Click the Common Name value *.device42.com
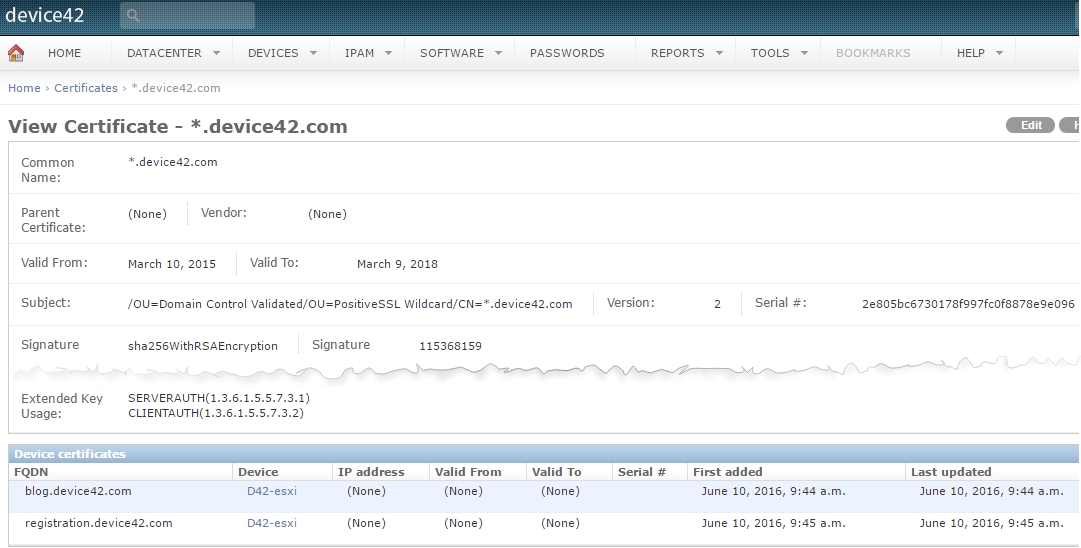Image resolution: width=1081 pixels, height=548 pixels. point(172,162)
